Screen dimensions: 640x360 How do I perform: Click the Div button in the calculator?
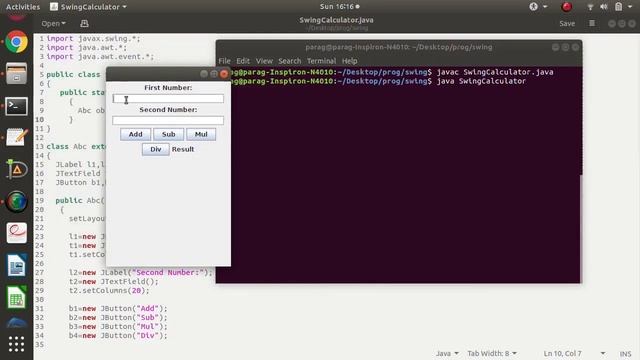(x=156, y=149)
